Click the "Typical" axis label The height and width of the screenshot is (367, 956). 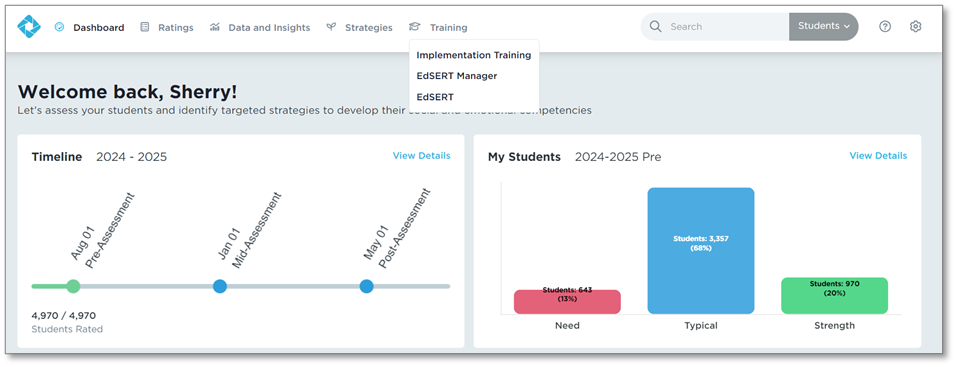pyautogui.click(x=701, y=326)
